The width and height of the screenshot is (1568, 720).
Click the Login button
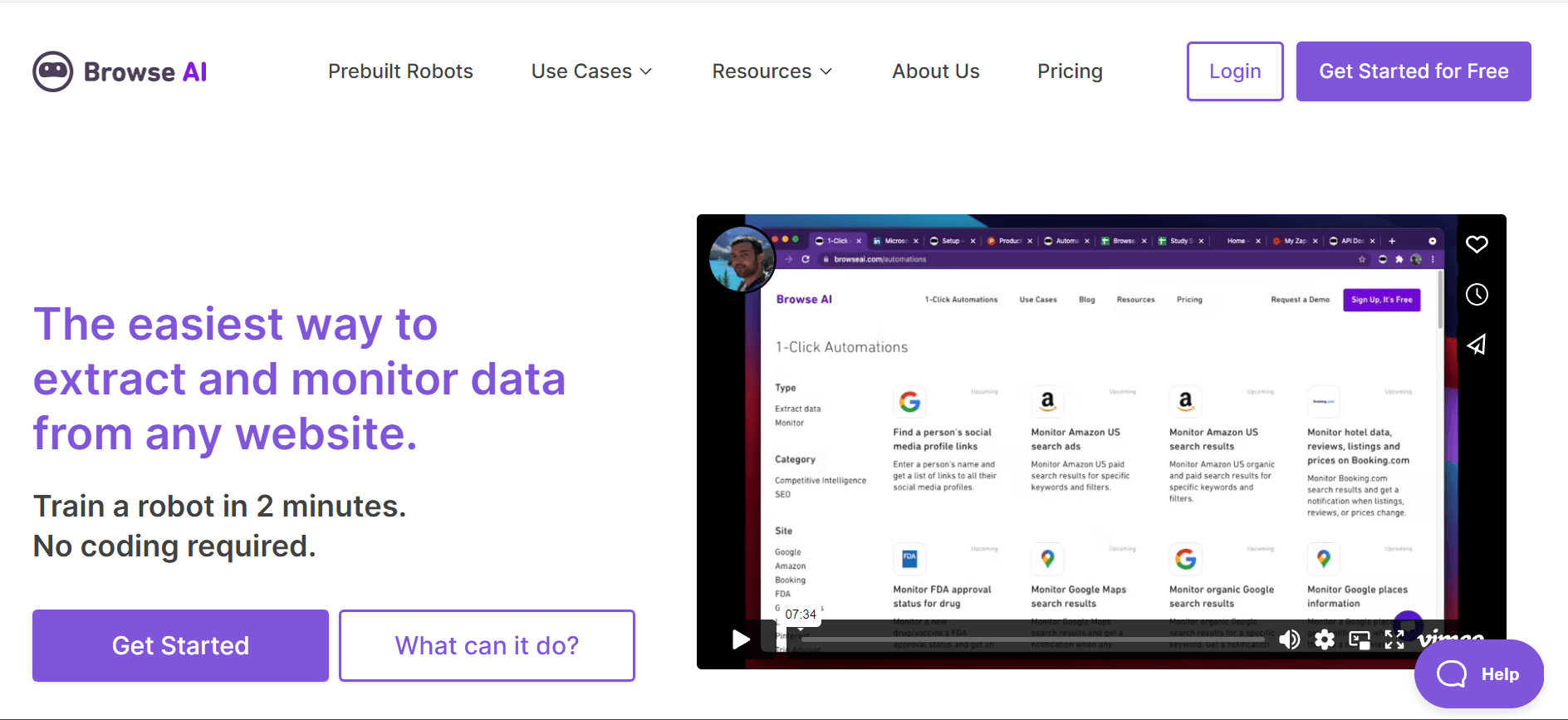point(1235,71)
